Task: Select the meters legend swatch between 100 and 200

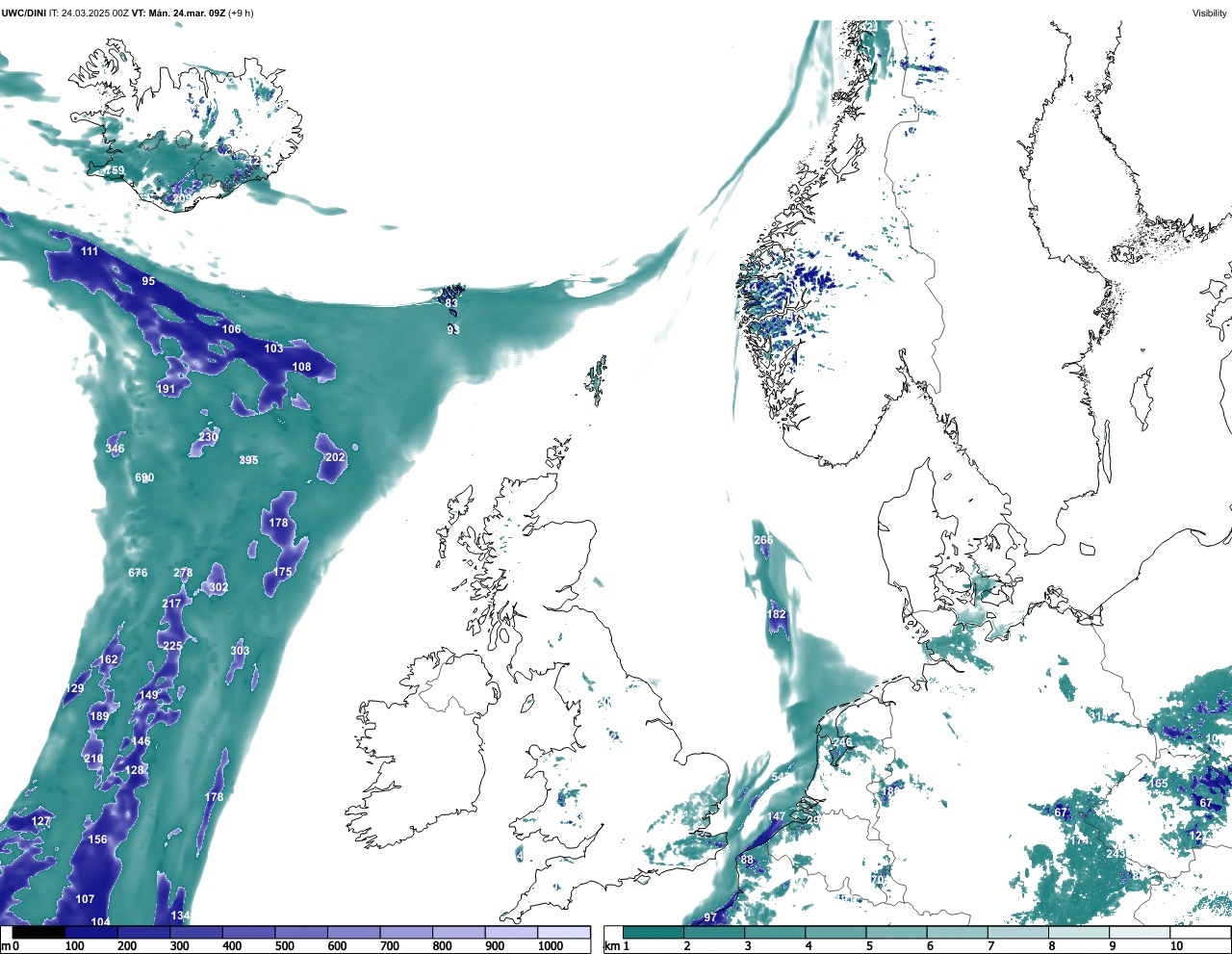Action: click(x=91, y=933)
